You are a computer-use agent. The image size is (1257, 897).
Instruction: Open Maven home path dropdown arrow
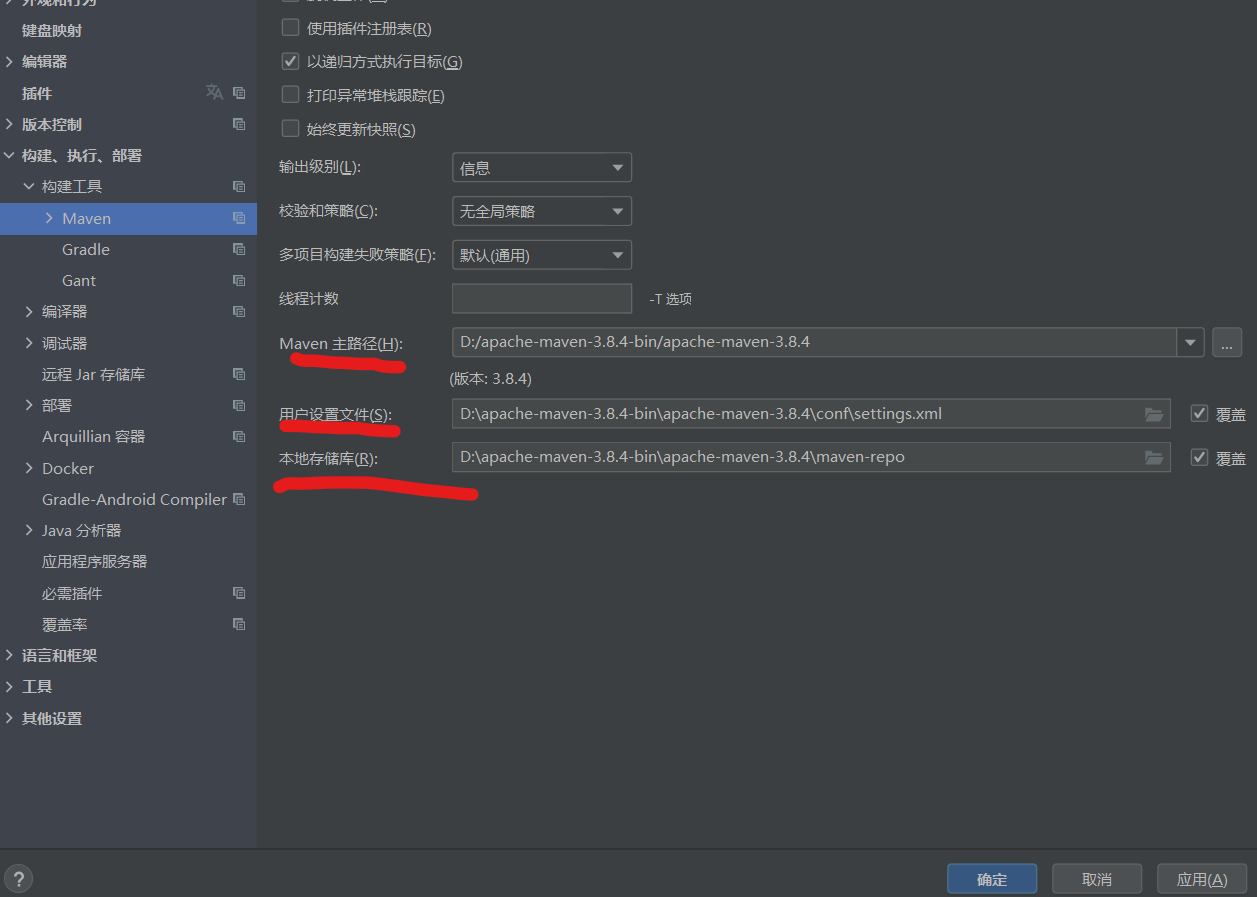(x=1190, y=342)
